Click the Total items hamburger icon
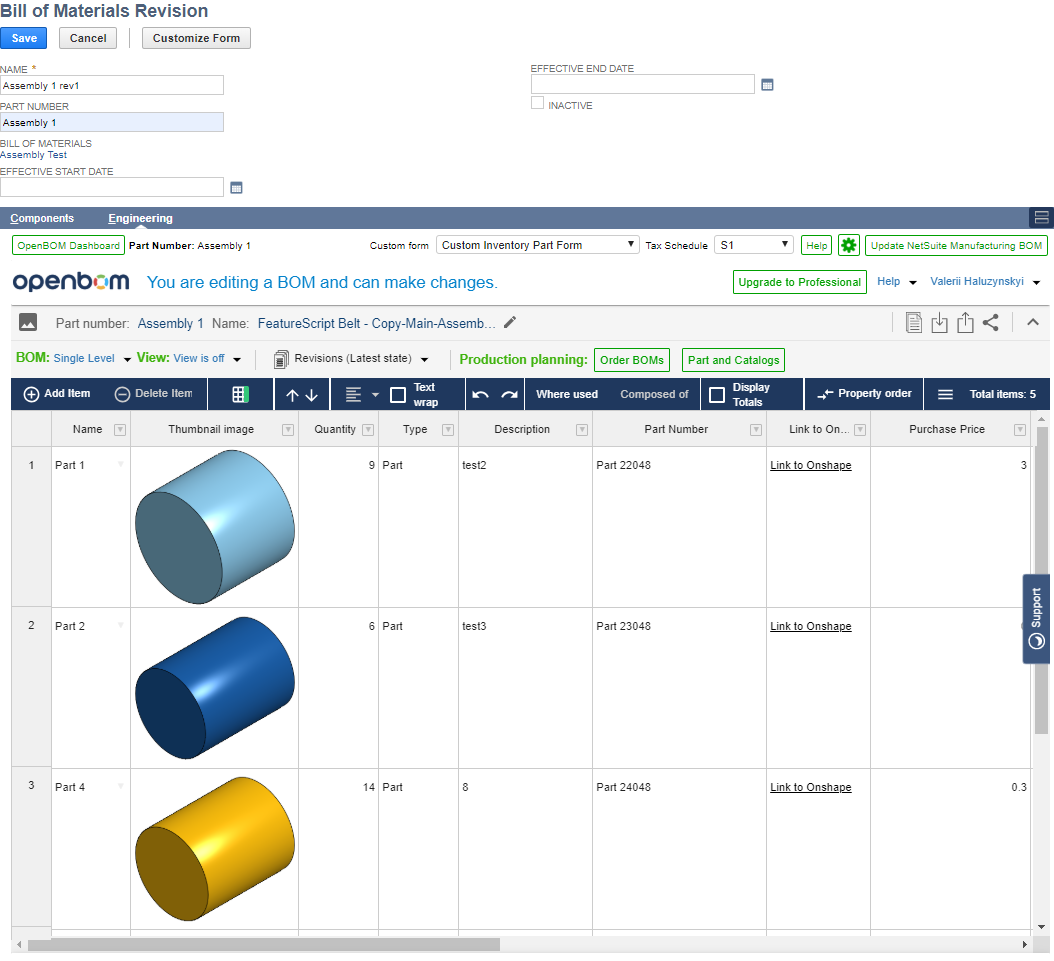This screenshot has width=1054, height=961. 945,394
